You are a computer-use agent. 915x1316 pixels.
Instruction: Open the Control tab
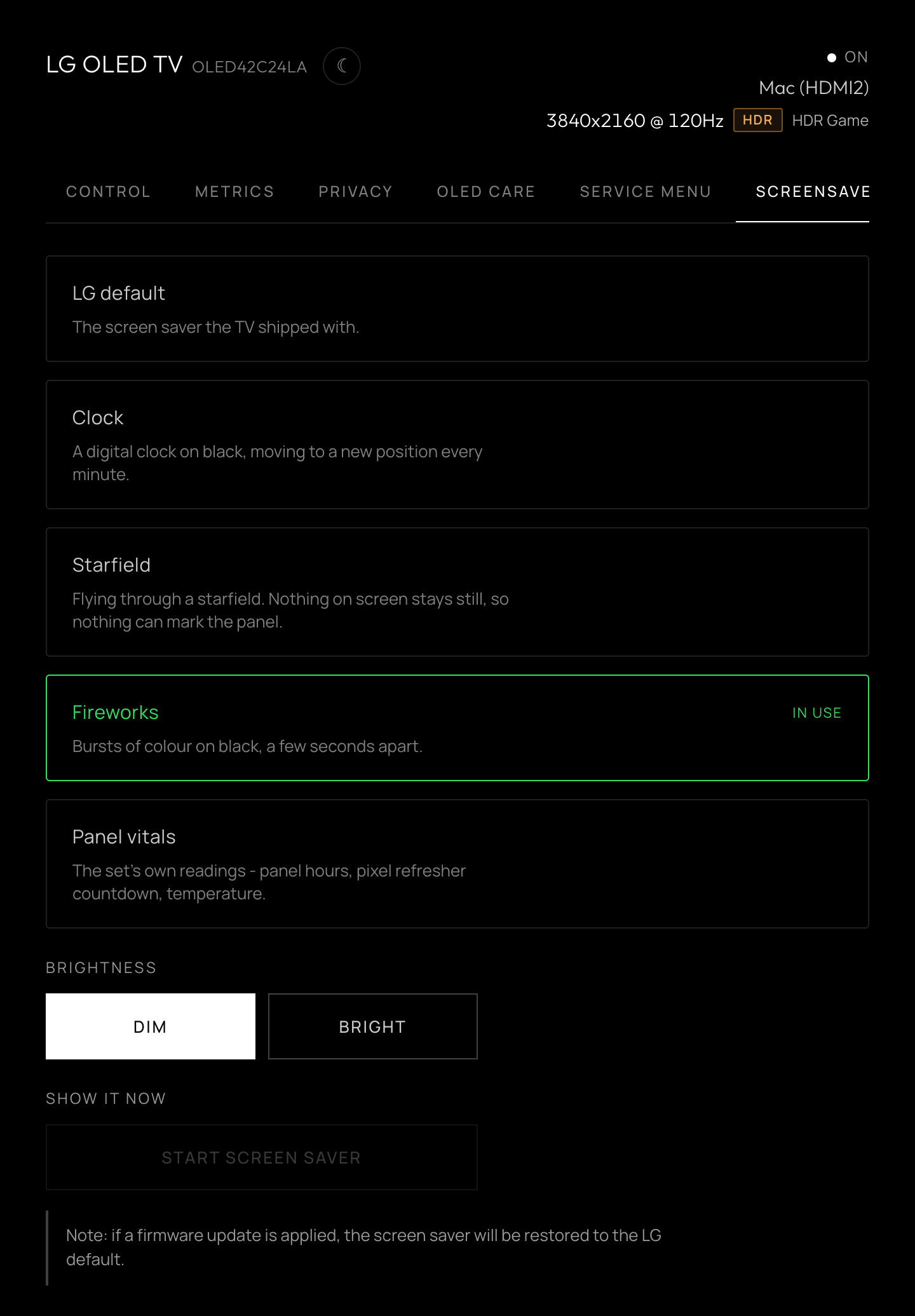108,192
